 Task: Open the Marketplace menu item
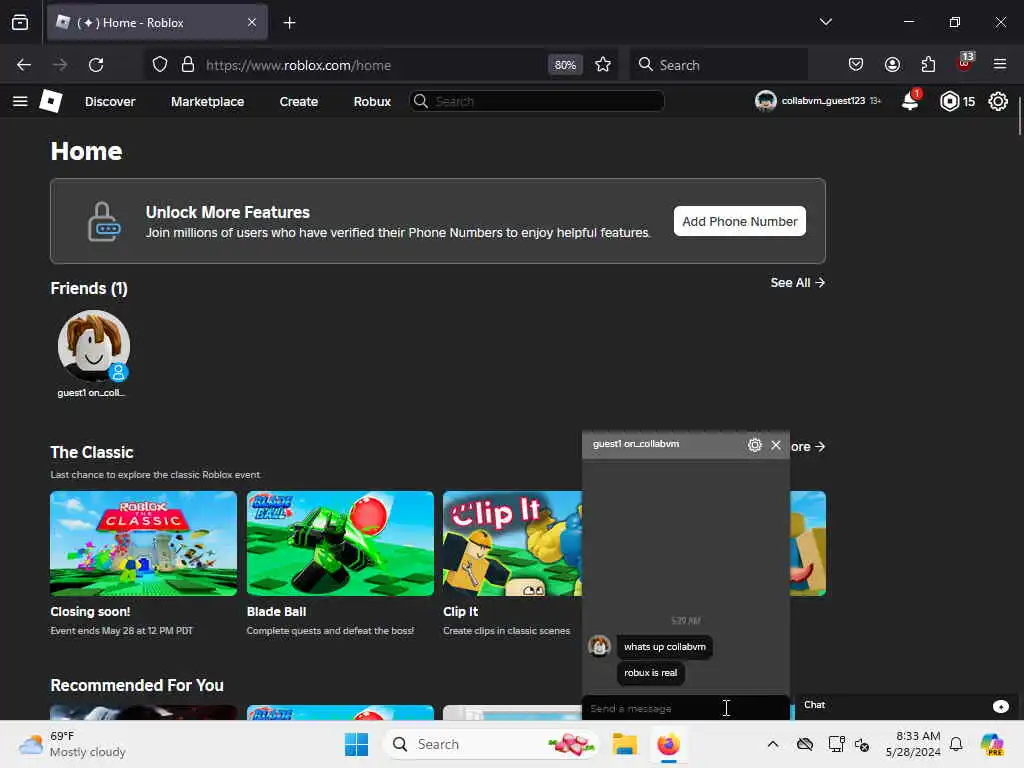pos(208,102)
